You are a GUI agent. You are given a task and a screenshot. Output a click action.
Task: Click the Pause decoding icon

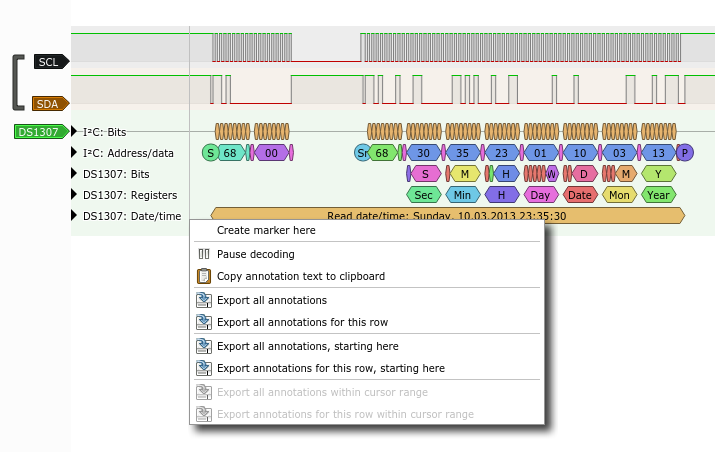point(204,254)
